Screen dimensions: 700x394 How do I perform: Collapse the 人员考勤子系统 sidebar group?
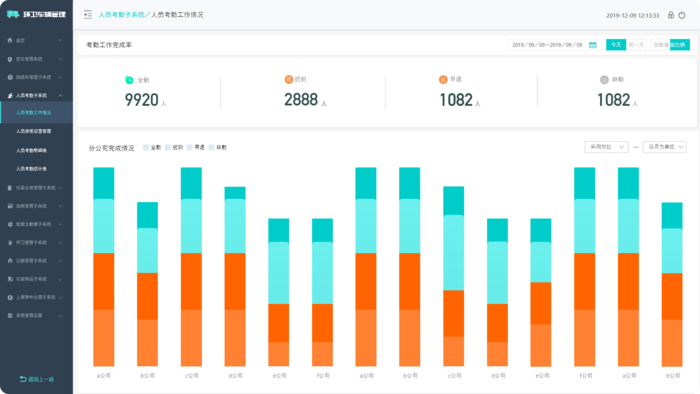(x=36, y=95)
